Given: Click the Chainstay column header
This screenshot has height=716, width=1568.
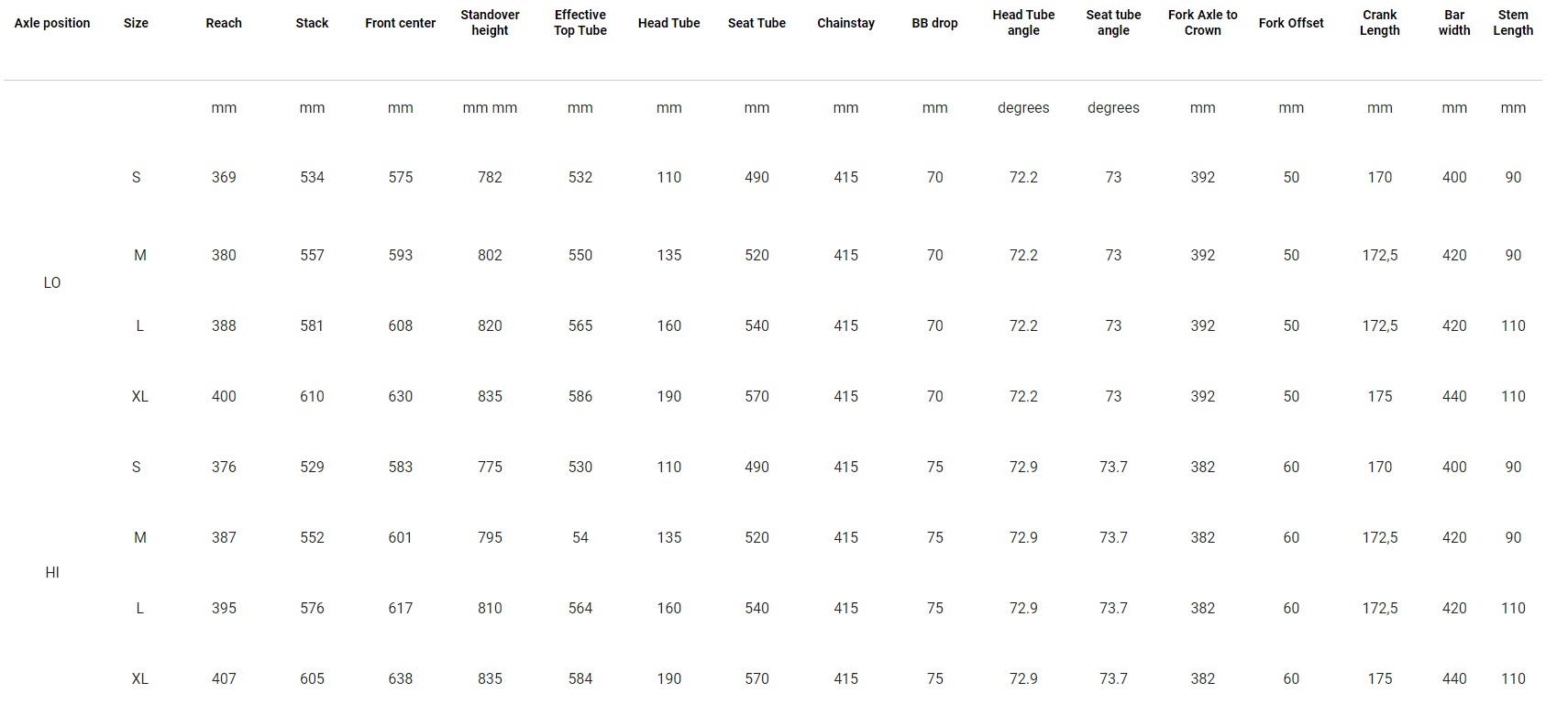Looking at the screenshot, I should pos(845,23).
